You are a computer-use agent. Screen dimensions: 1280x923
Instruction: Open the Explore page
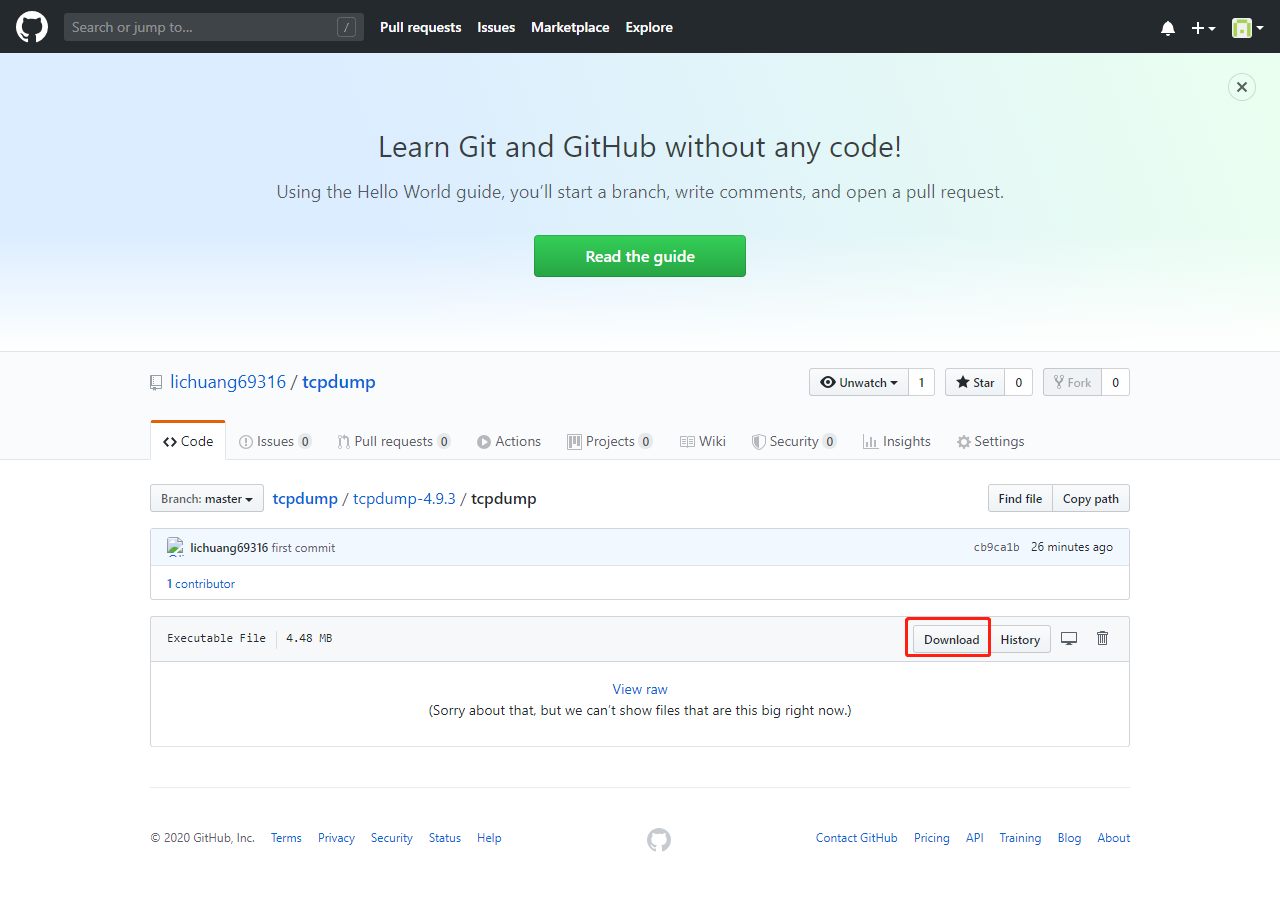tap(649, 27)
